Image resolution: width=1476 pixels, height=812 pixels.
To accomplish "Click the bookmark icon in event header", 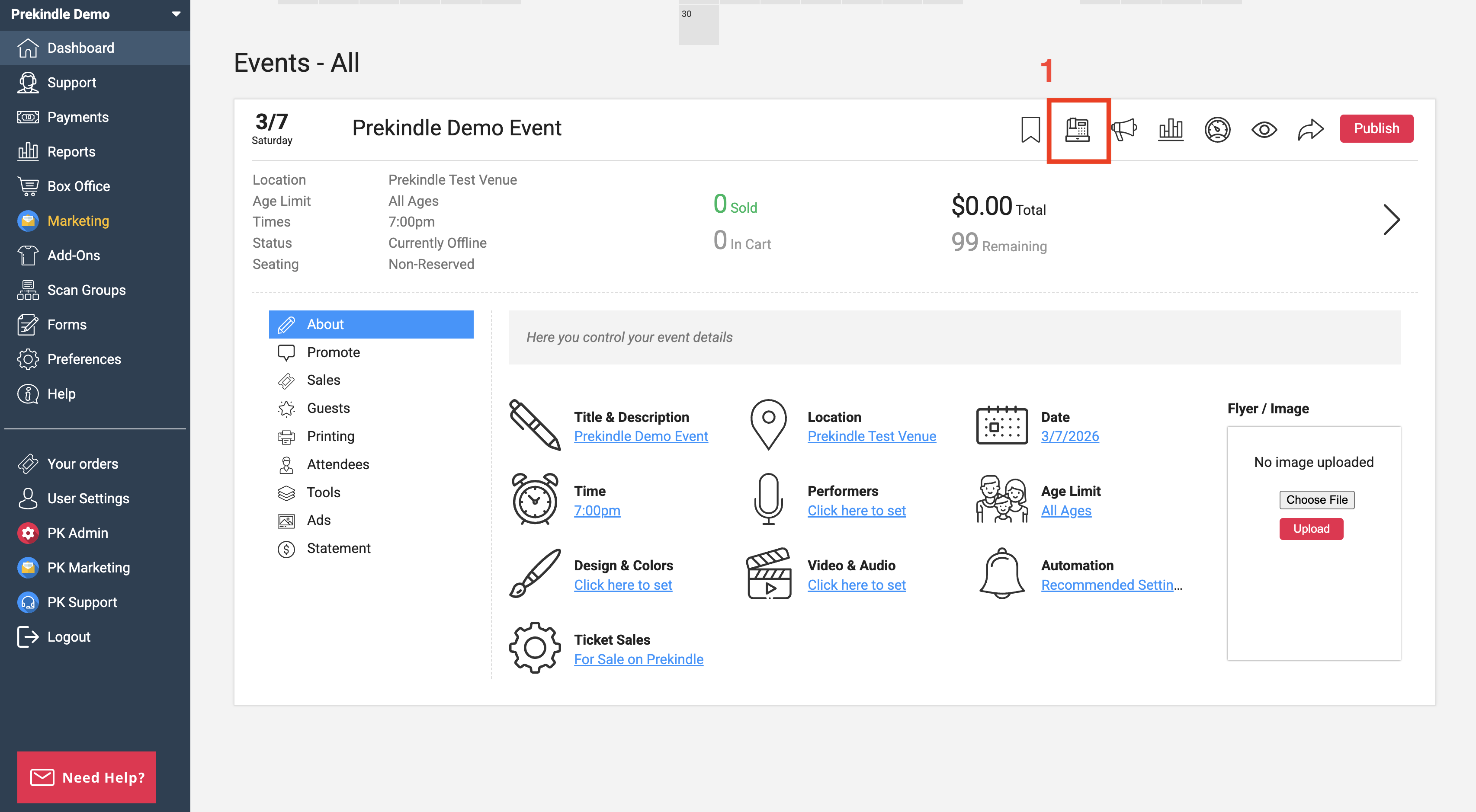I will coord(1030,129).
